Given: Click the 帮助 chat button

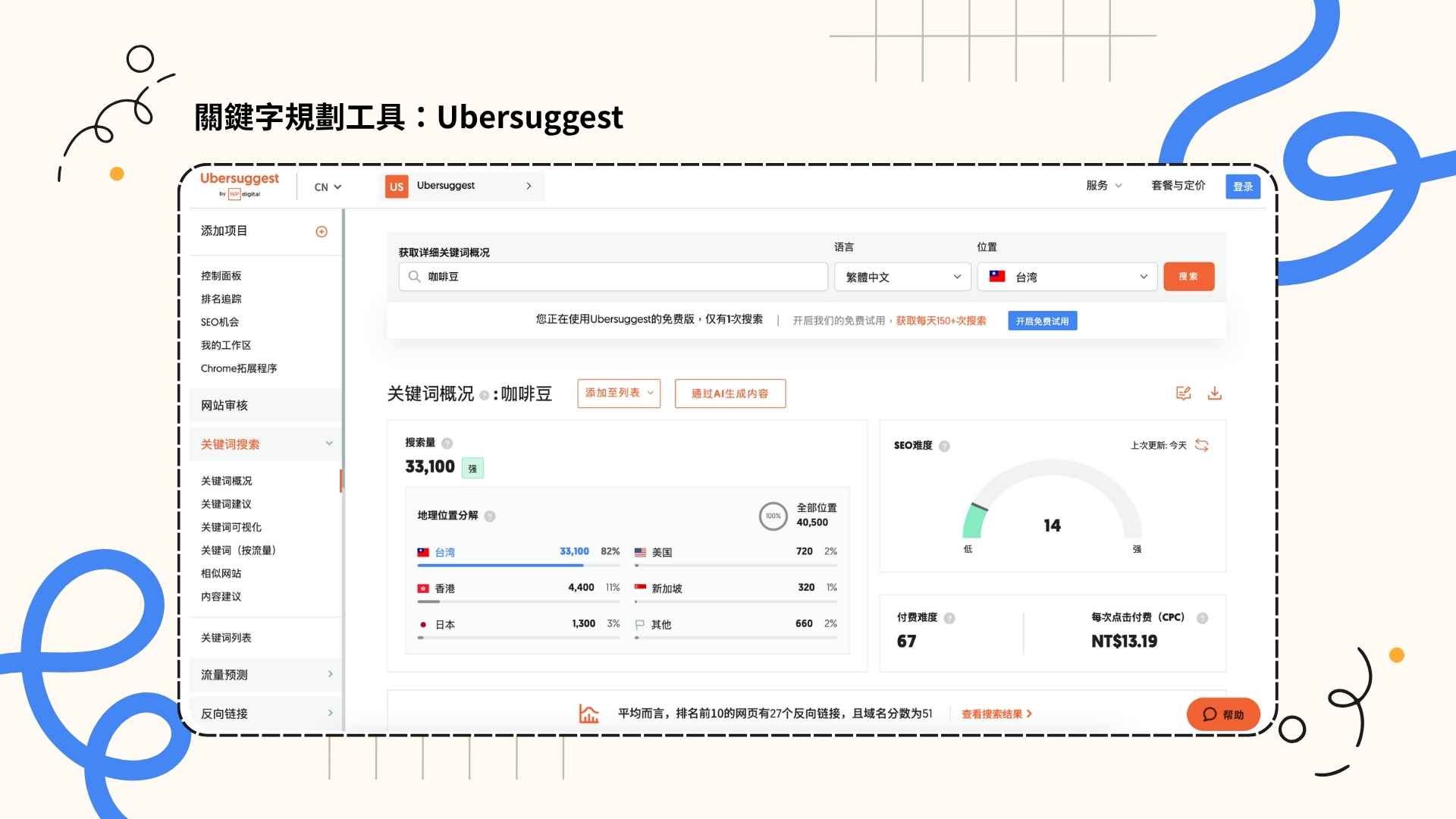Looking at the screenshot, I should point(1223,714).
